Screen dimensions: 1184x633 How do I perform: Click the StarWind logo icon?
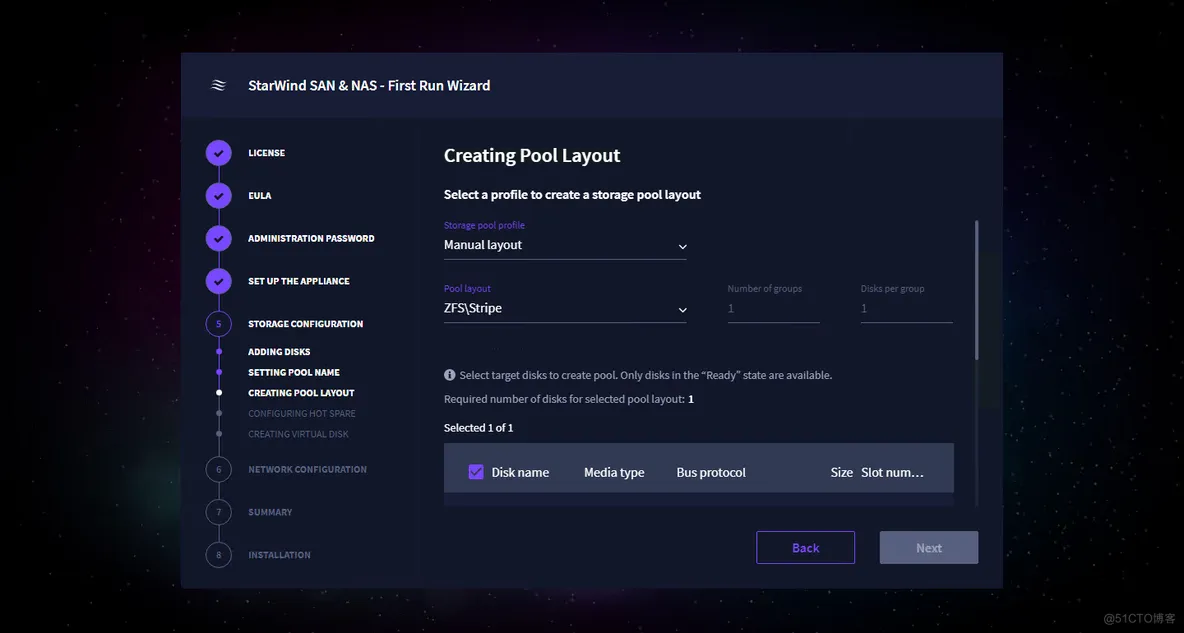[218, 85]
